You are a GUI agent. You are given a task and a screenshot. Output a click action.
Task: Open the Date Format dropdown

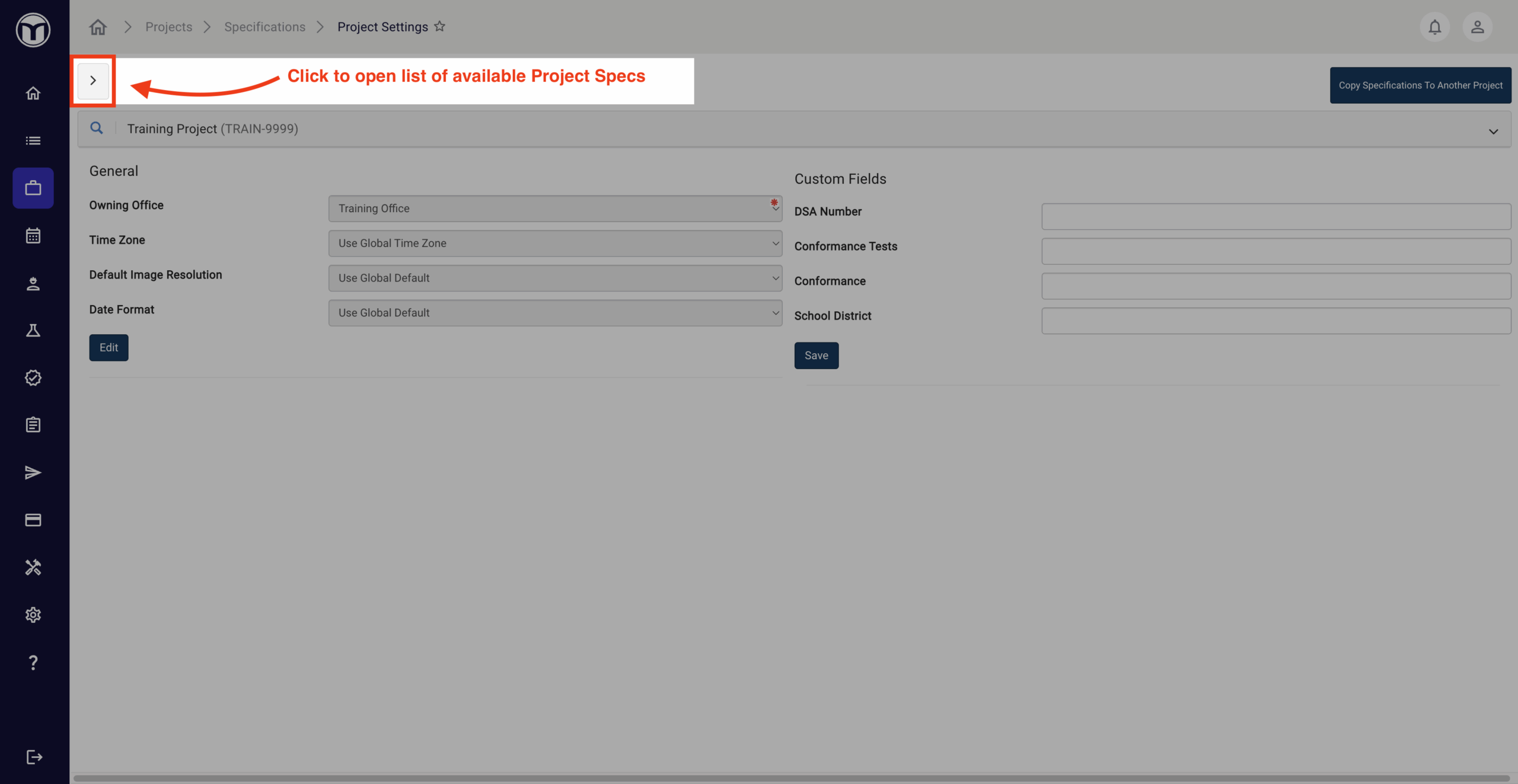pos(555,312)
